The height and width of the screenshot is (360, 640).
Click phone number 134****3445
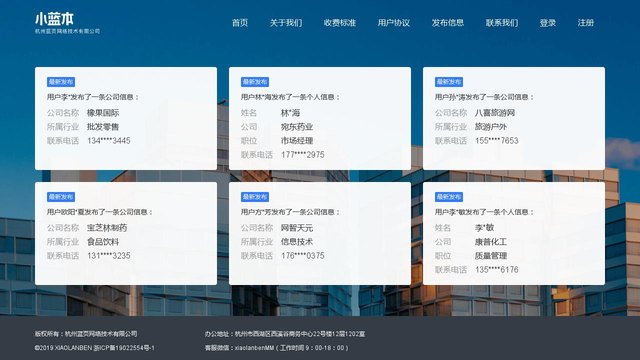109,141
